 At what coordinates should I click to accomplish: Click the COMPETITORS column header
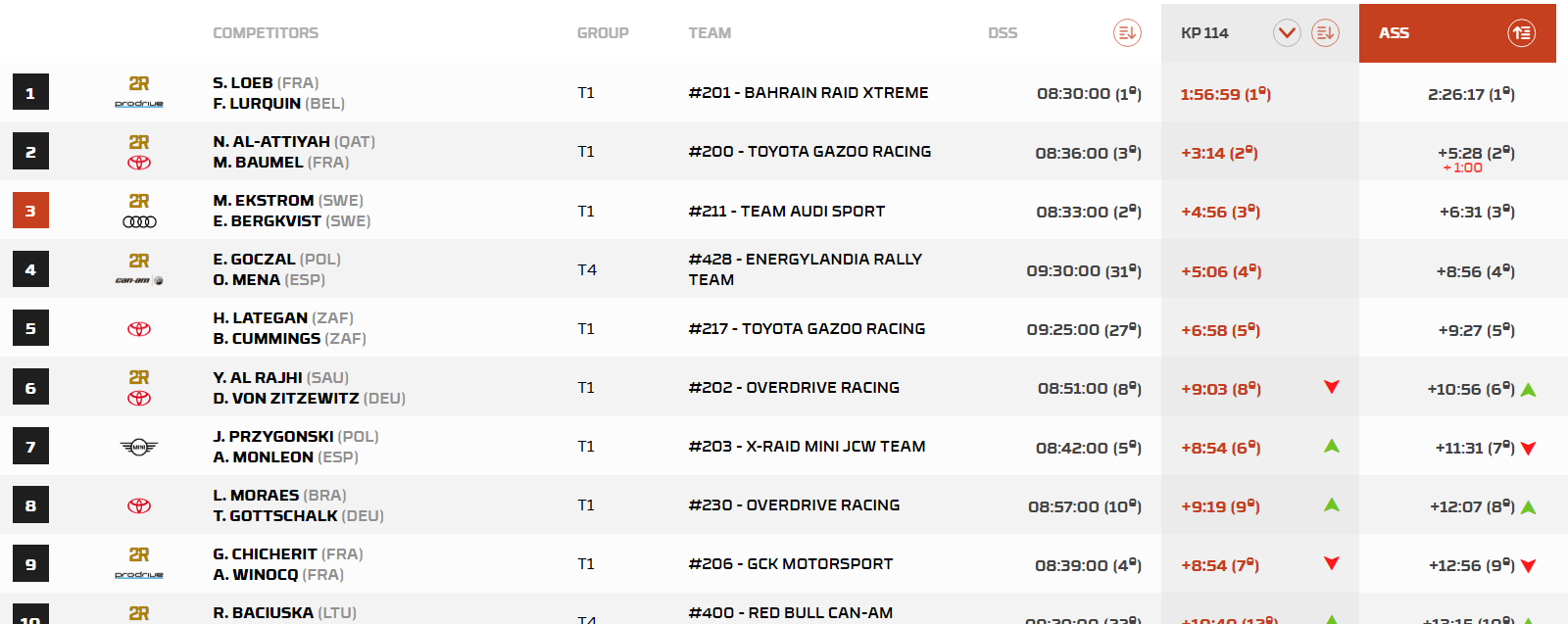coord(266,33)
